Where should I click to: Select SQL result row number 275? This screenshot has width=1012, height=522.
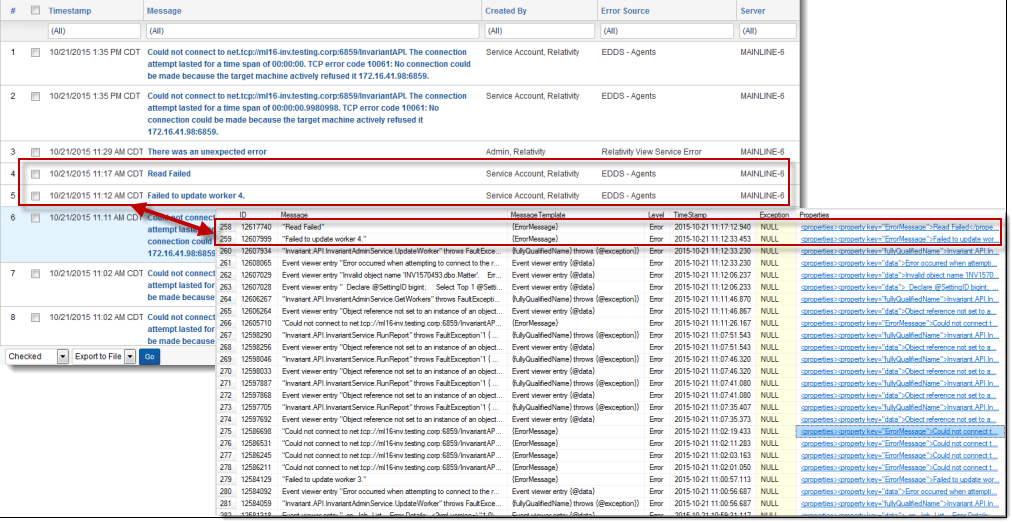click(x=226, y=431)
